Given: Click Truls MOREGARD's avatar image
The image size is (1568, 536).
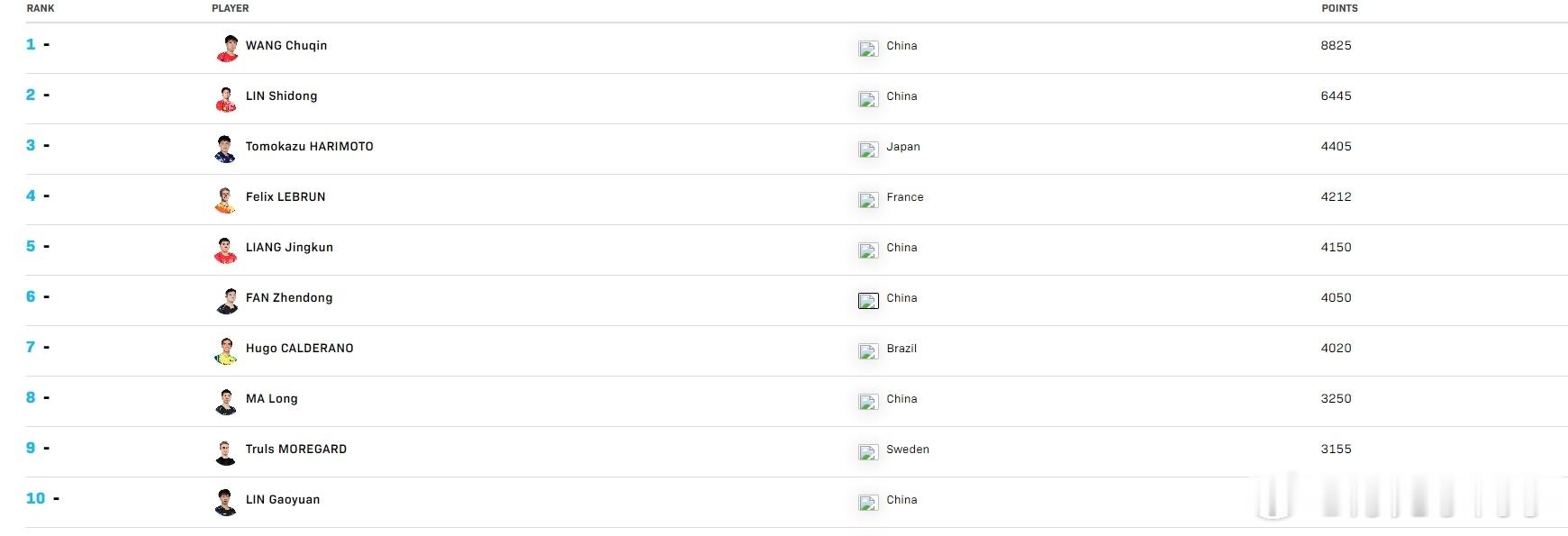Looking at the screenshot, I should [x=226, y=451].
